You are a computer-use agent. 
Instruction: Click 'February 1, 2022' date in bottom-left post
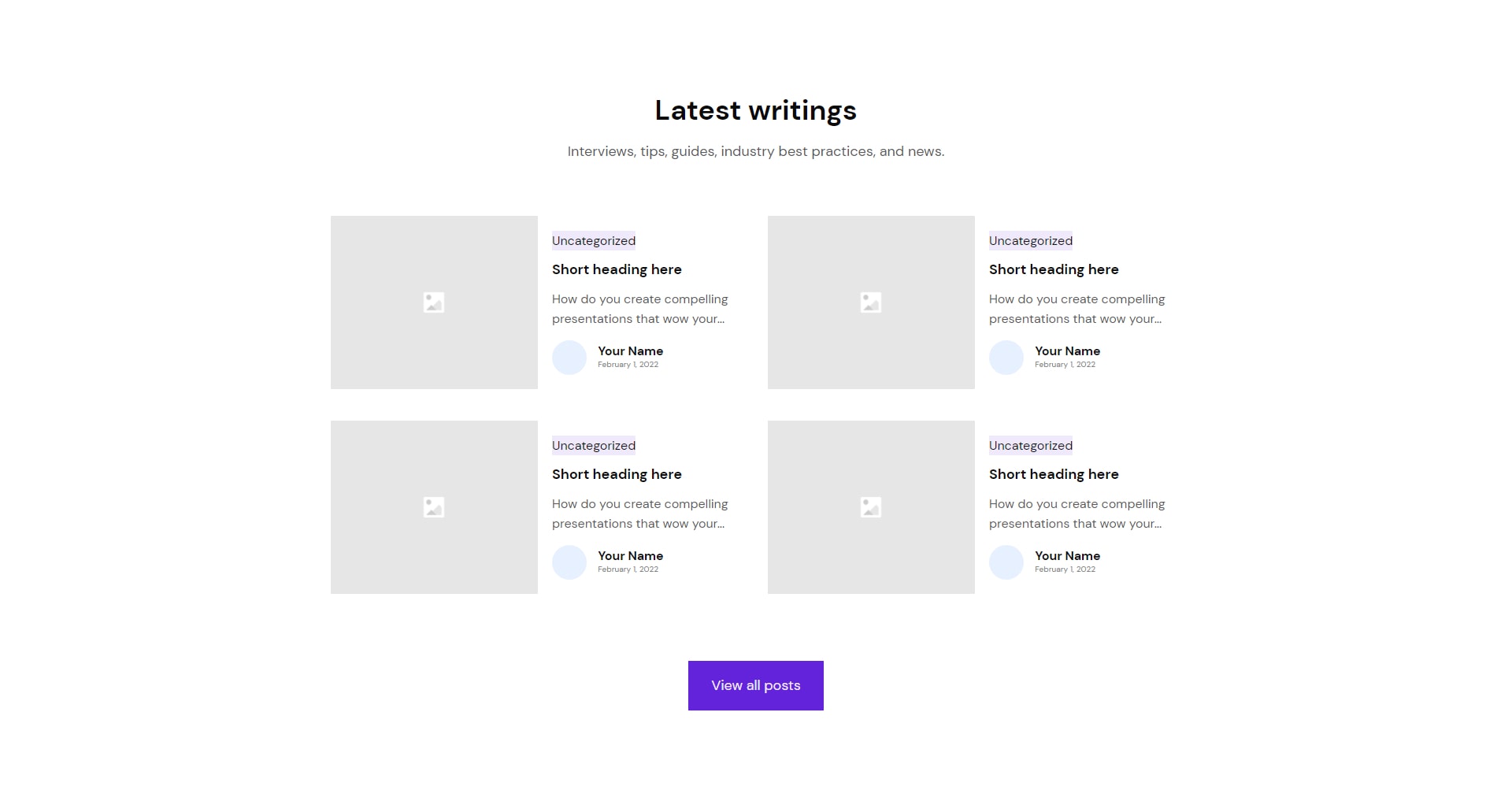(x=628, y=569)
